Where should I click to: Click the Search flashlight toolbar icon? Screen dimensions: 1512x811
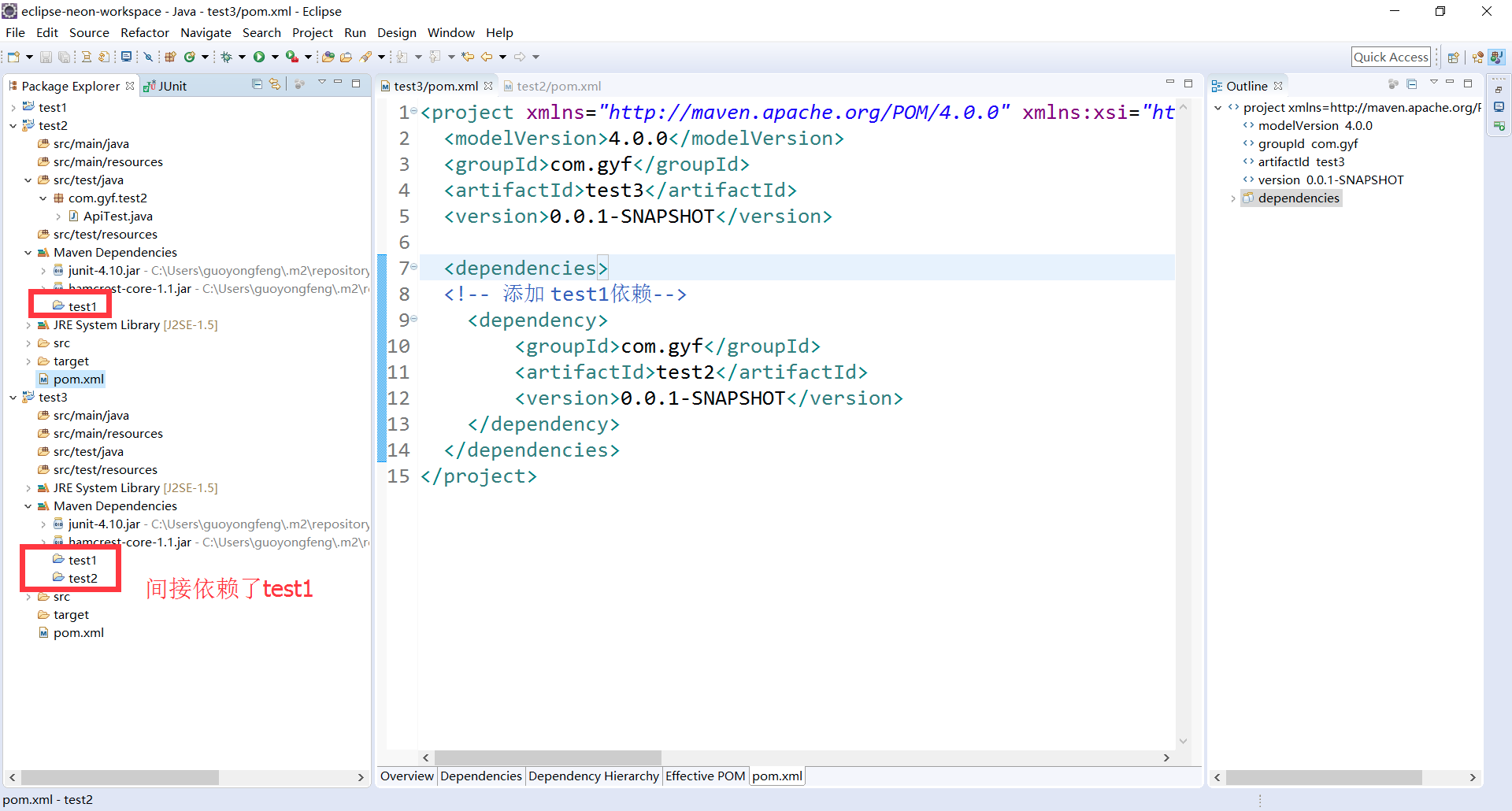[x=365, y=57]
